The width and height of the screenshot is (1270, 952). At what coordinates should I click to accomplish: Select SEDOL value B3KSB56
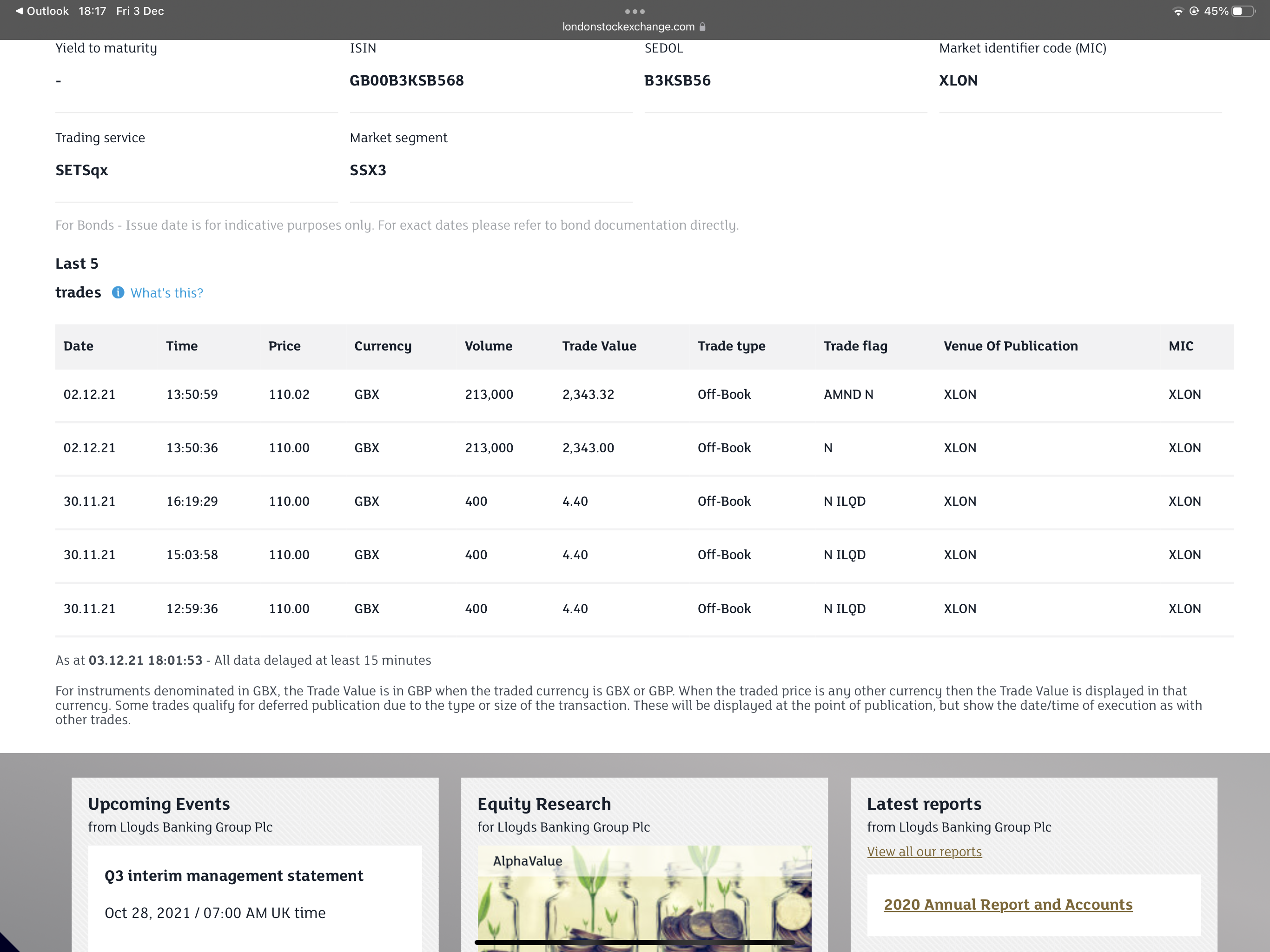677,80
